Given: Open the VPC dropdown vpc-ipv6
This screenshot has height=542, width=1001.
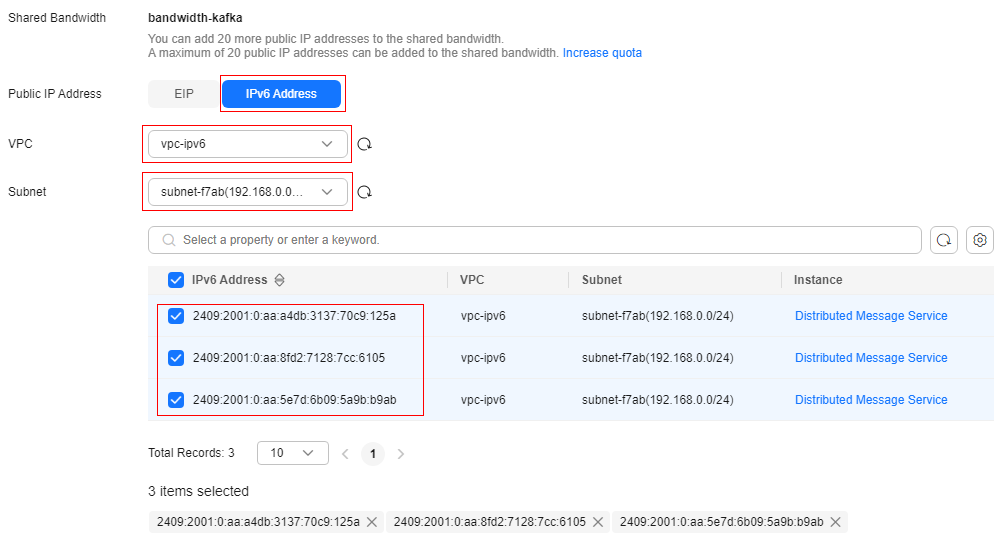Looking at the screenshot, I should coord(248,144).
